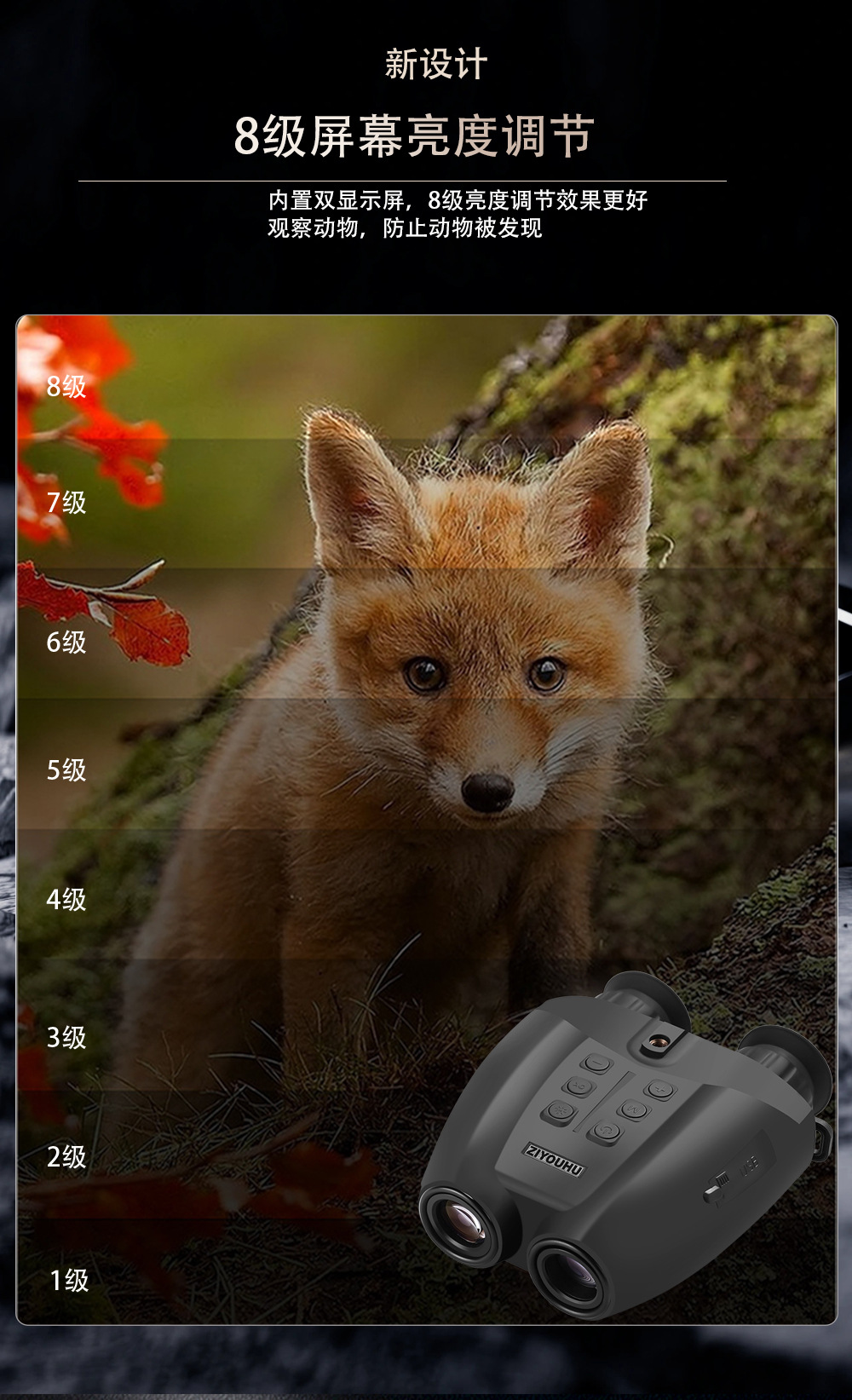The height and width of the screenshot is (1400, 852).
Task: Click the 新设计 heading text
Action: [435, 65]
